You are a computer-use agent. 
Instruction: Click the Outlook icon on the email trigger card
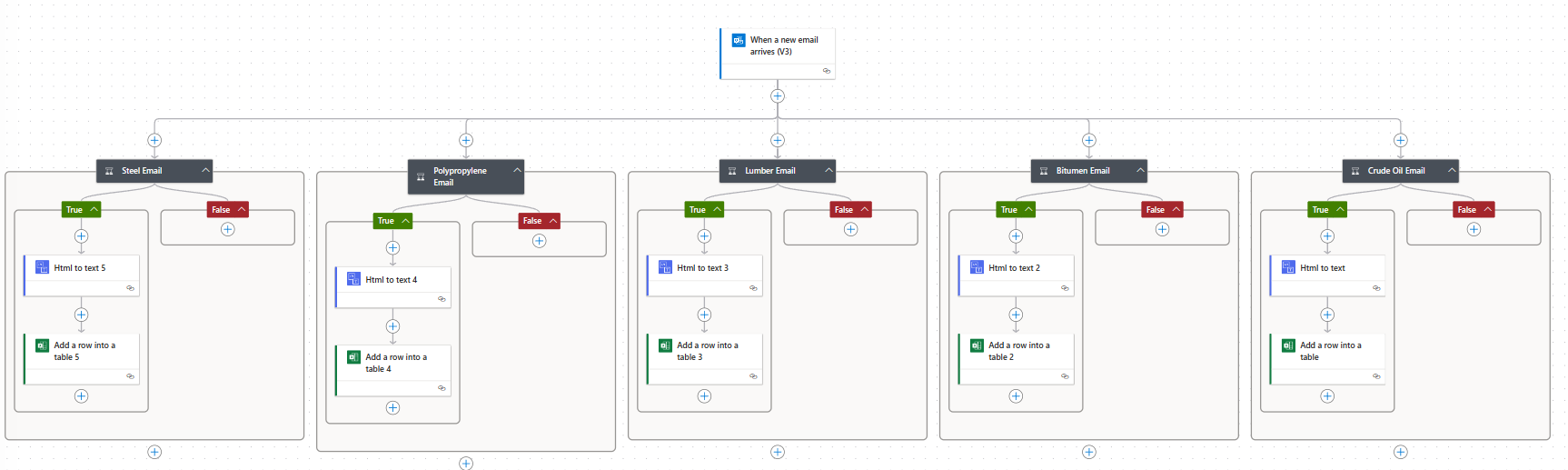point(739,40)
